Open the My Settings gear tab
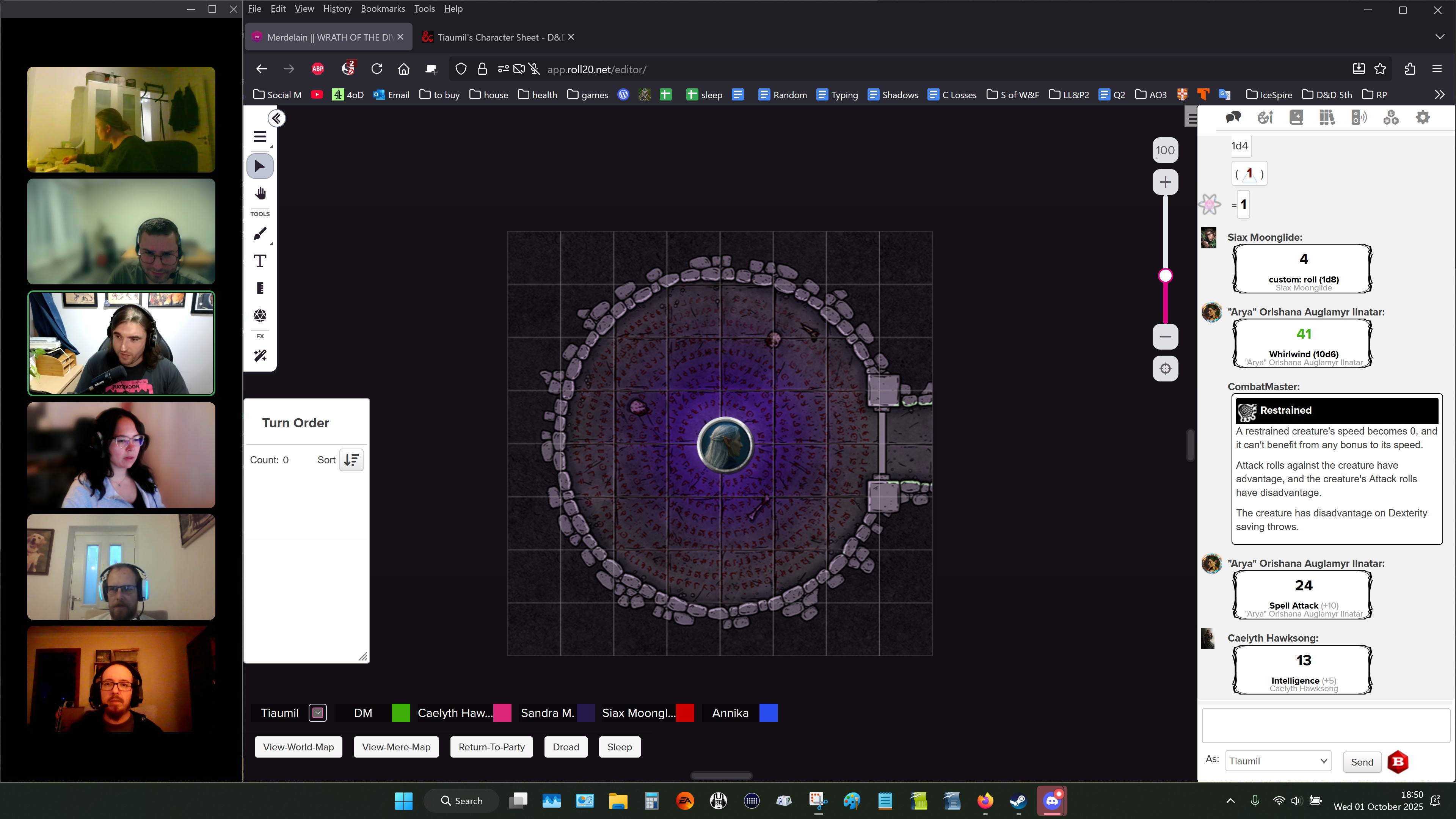 pyautogui.click(x=1423, y=118)
